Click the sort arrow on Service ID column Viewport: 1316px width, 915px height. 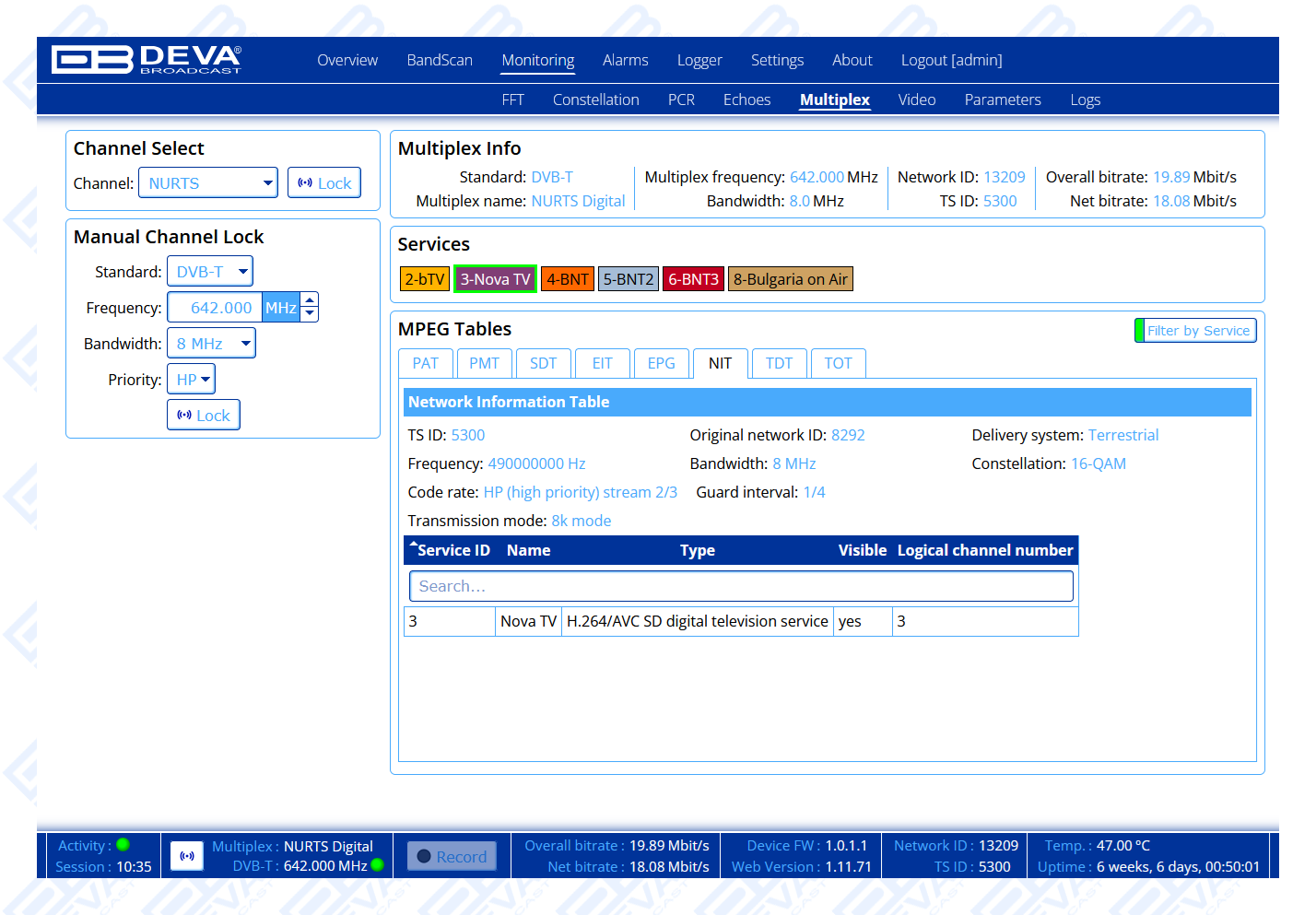[x=414, y=545]
